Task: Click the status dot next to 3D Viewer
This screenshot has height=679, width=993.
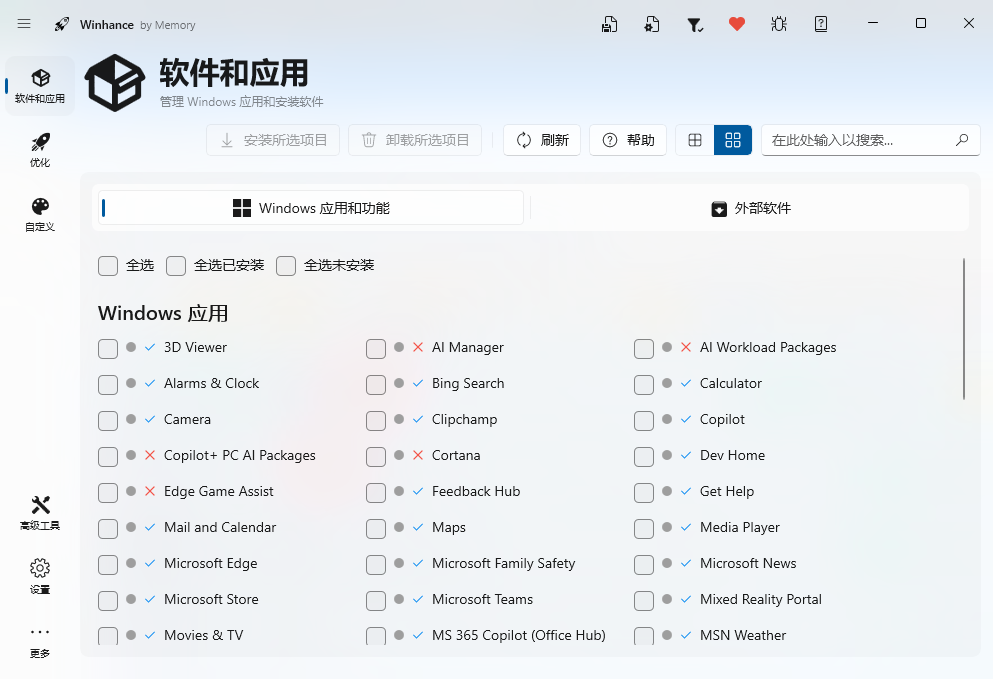Action: coord(131,346)
